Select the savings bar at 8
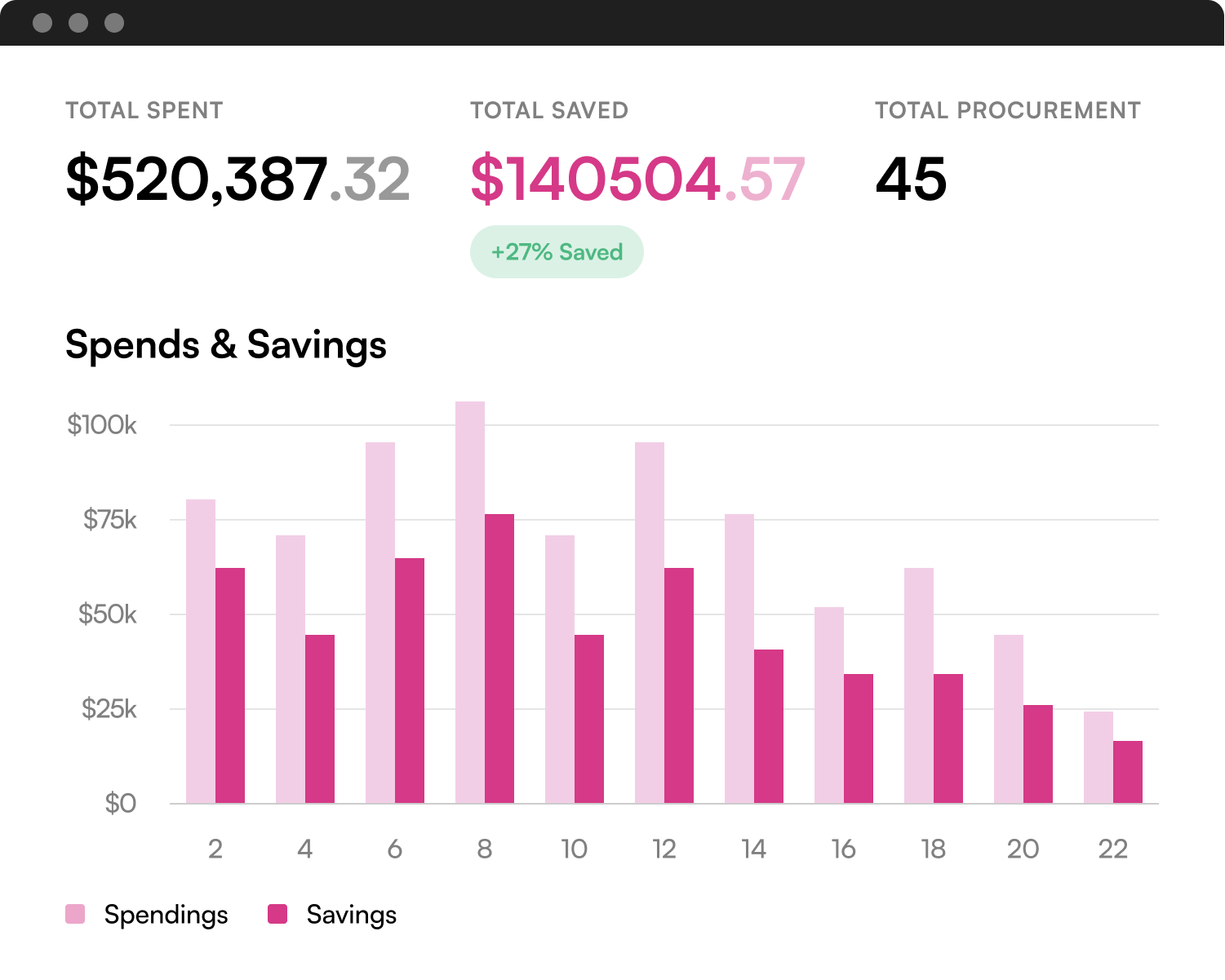Image resolution: width=1225 pixels, height=980 pixels. pyautogui.click(x=499, y=659)
